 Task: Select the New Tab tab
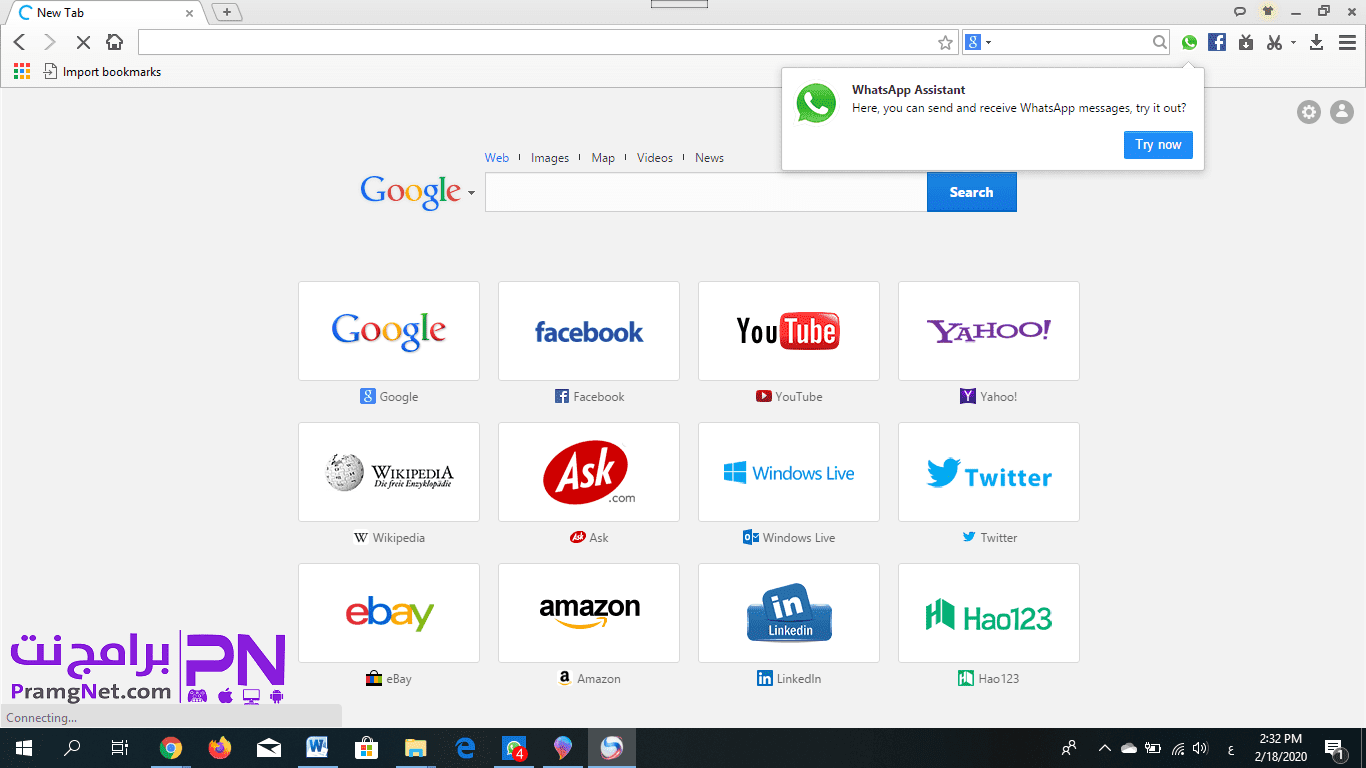tap(106, 13)
